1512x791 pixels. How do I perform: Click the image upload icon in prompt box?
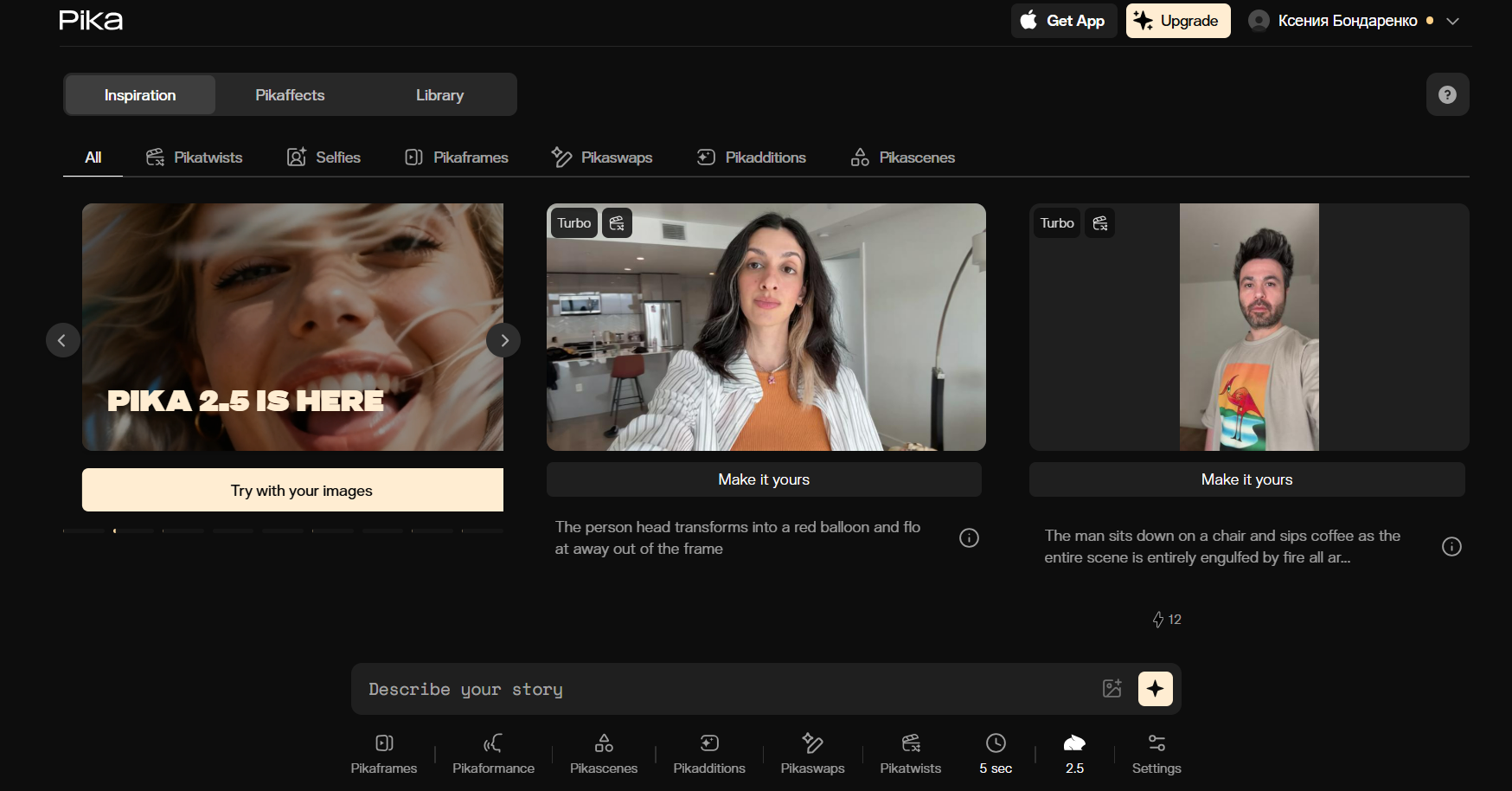point(1112,689)
